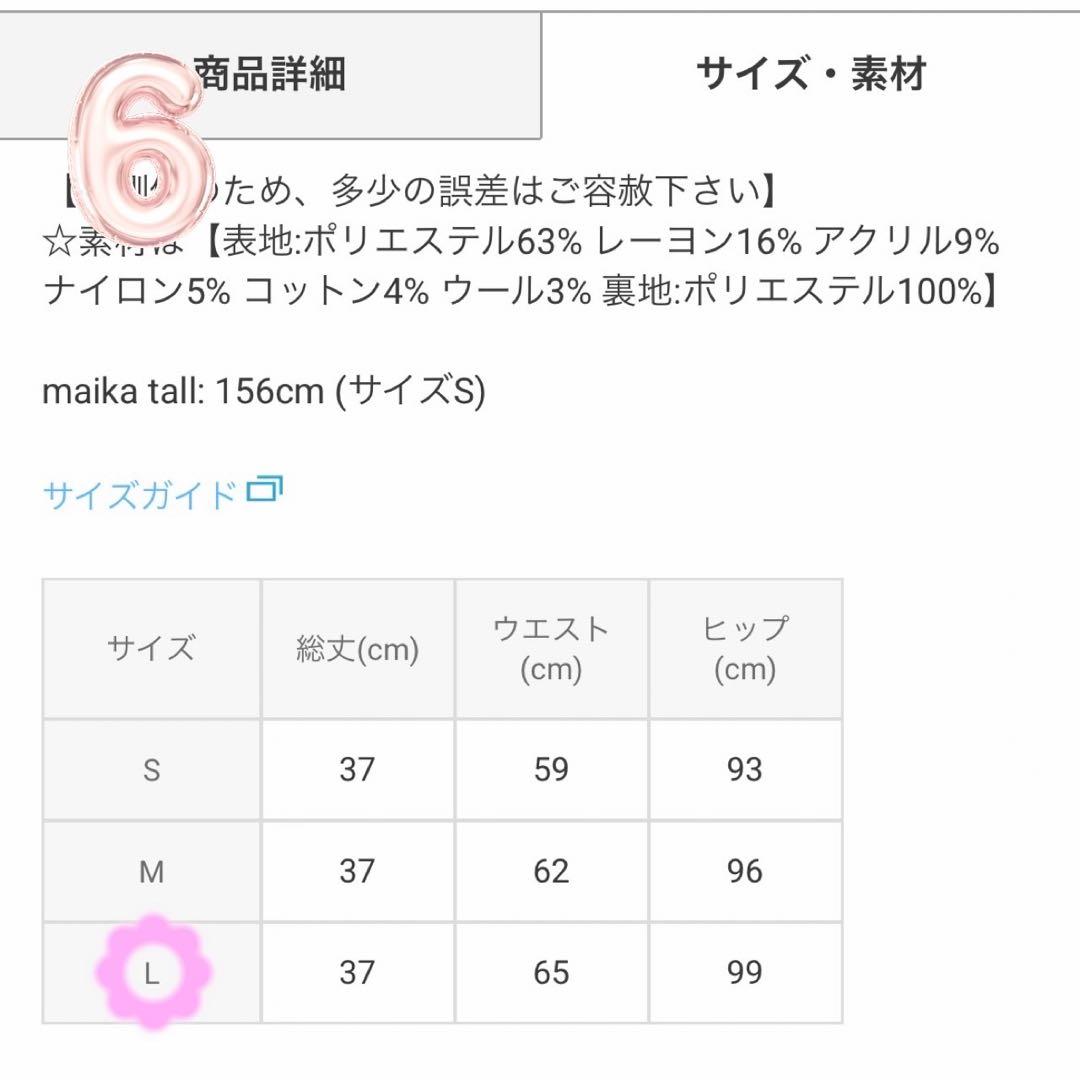Select the M size row label
1080x1080 pixels.
coord(151,872)
